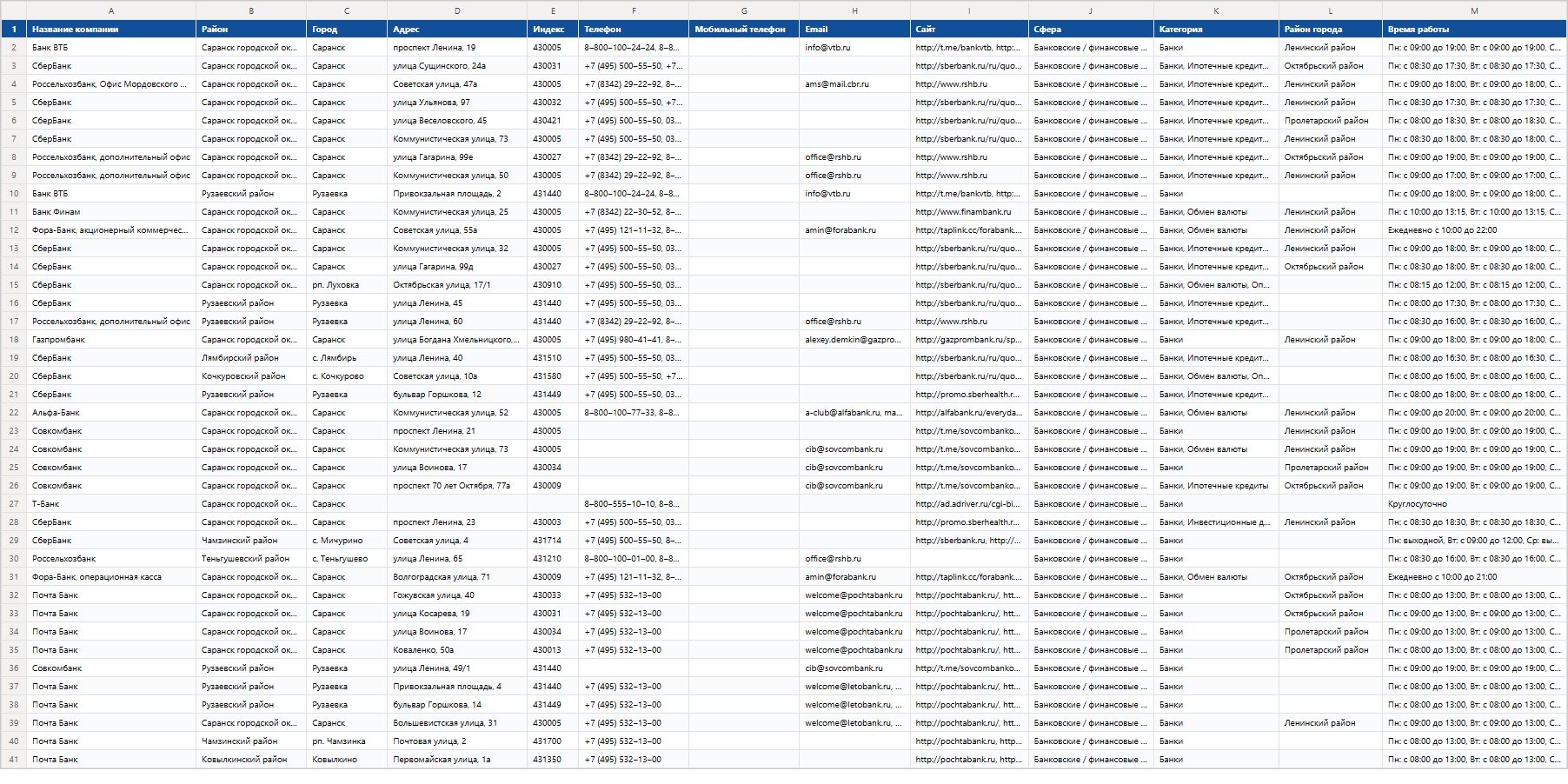Click the "Сайт" header cell
This screenshot has height=784, width=1568.
969,30
